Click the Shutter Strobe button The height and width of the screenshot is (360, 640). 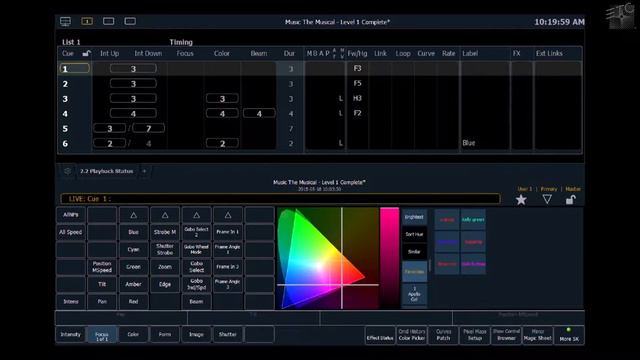[x=165, y=249]
